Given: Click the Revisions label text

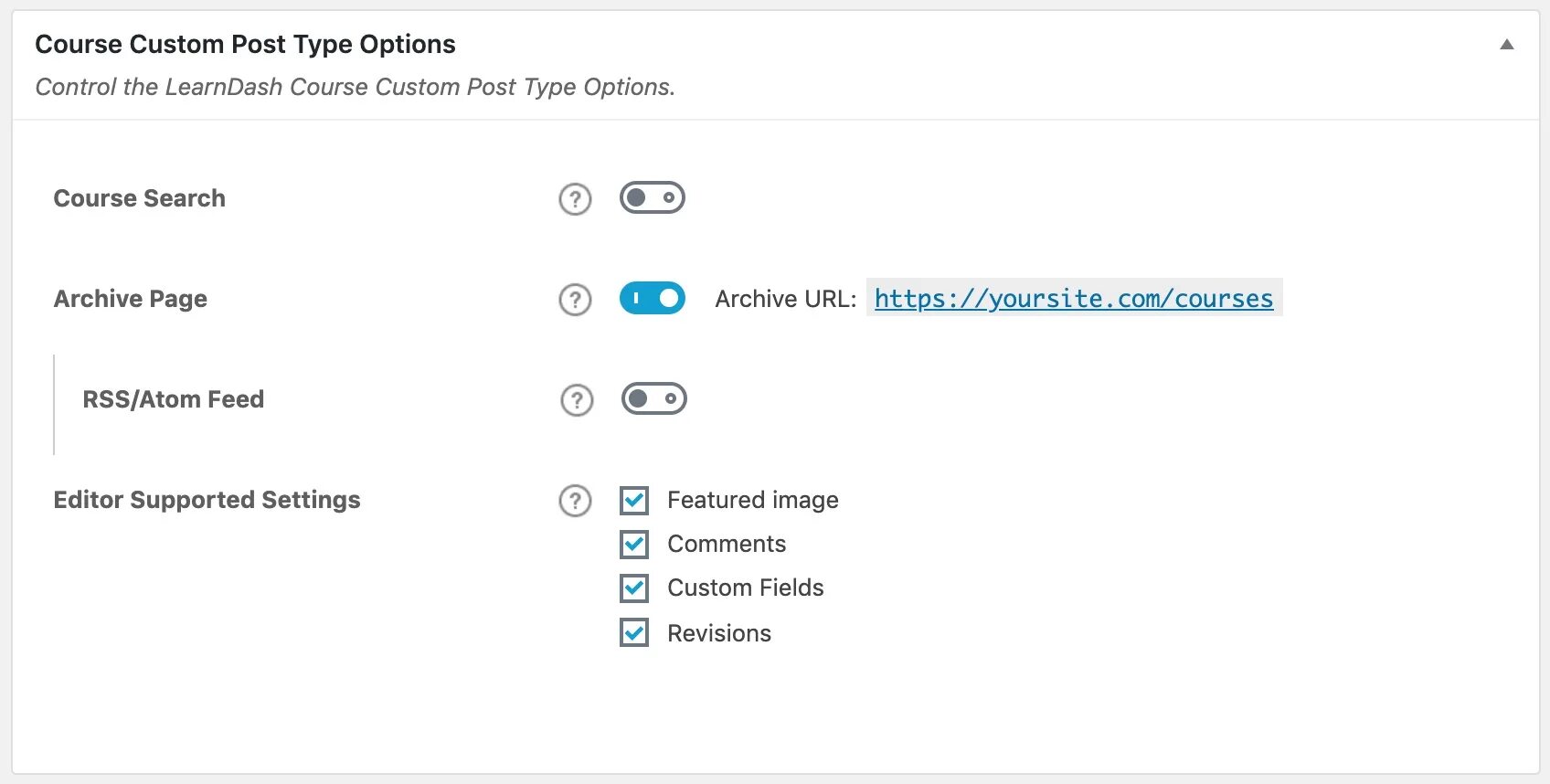Looking at the screenshot, I should (x=718, y=633).
